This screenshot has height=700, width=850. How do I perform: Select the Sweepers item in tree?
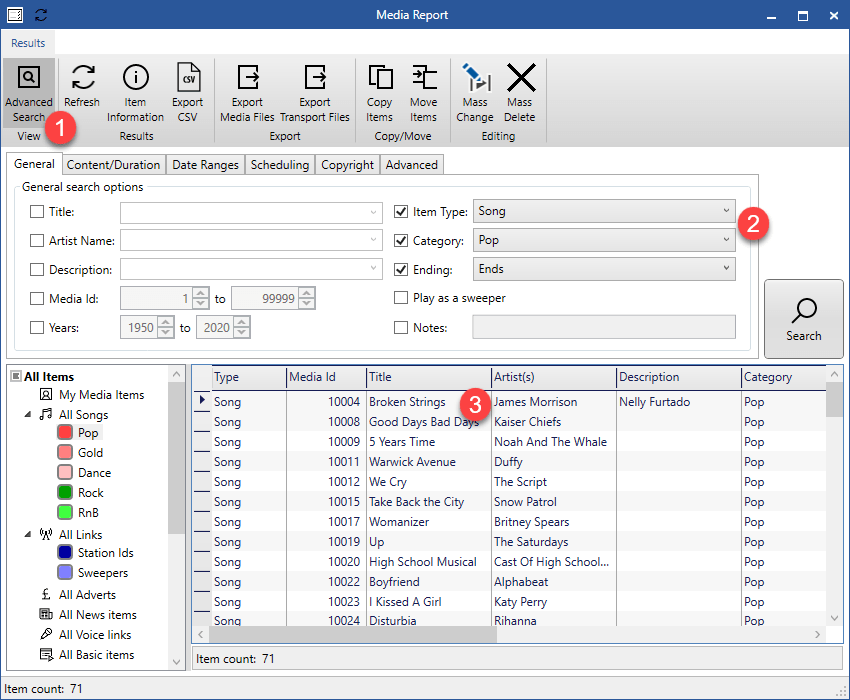click(102, 573)
